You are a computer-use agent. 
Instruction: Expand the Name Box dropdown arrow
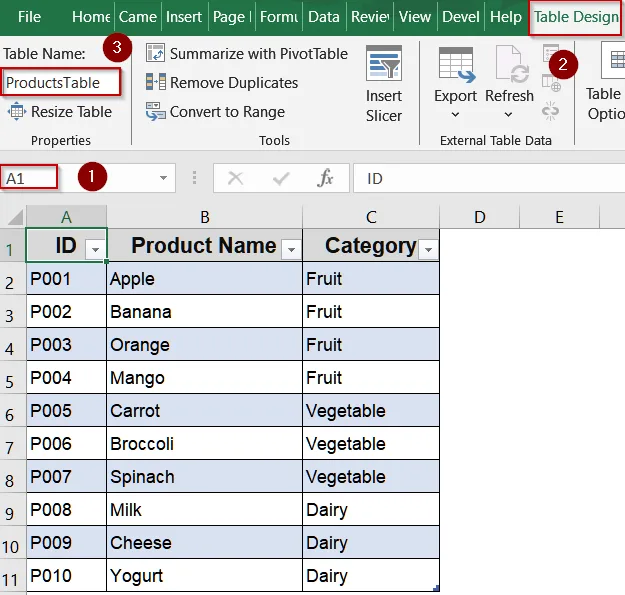point(163,178)
